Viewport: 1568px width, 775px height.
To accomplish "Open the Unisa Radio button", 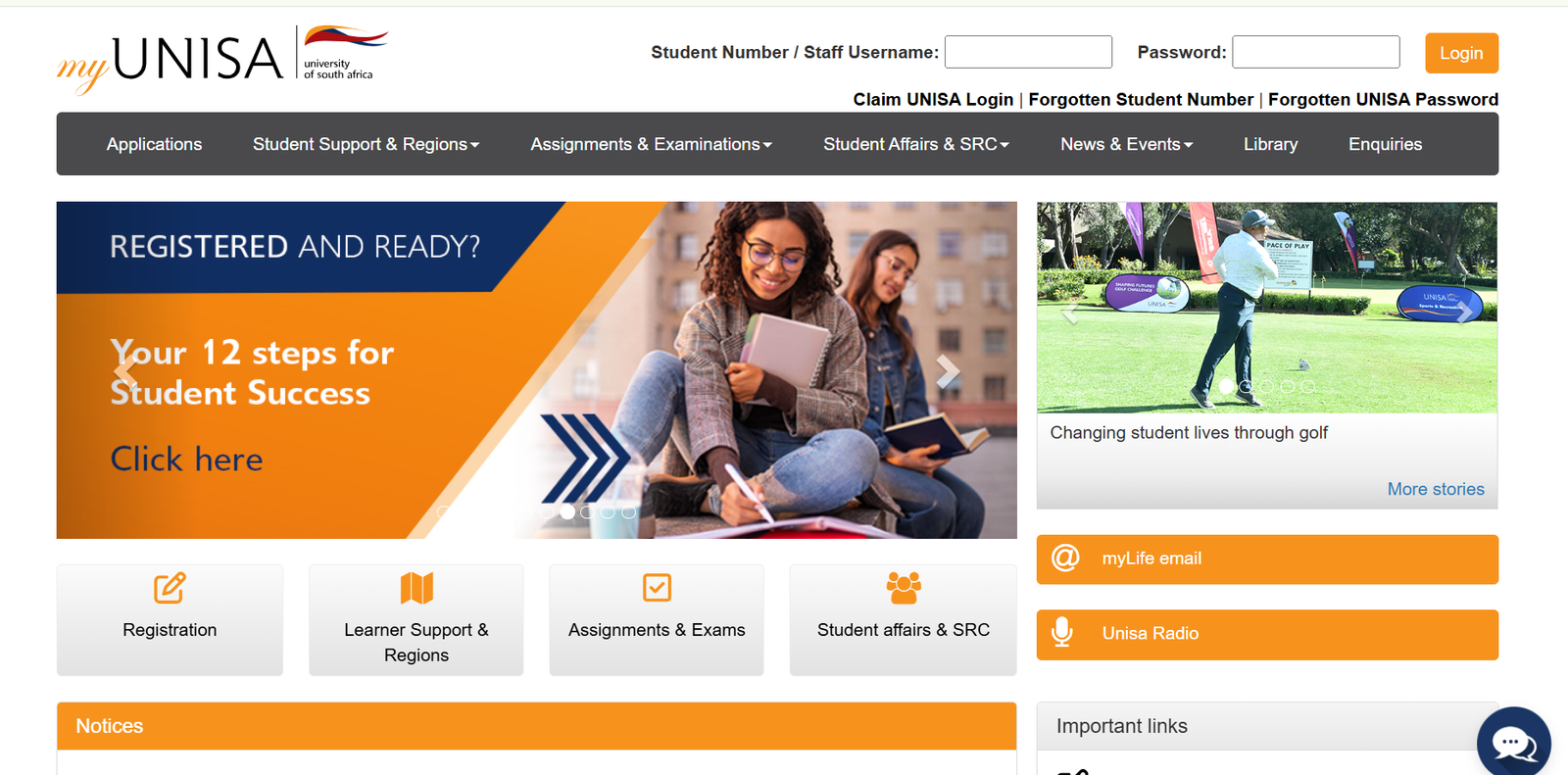I will [1267, 634].
